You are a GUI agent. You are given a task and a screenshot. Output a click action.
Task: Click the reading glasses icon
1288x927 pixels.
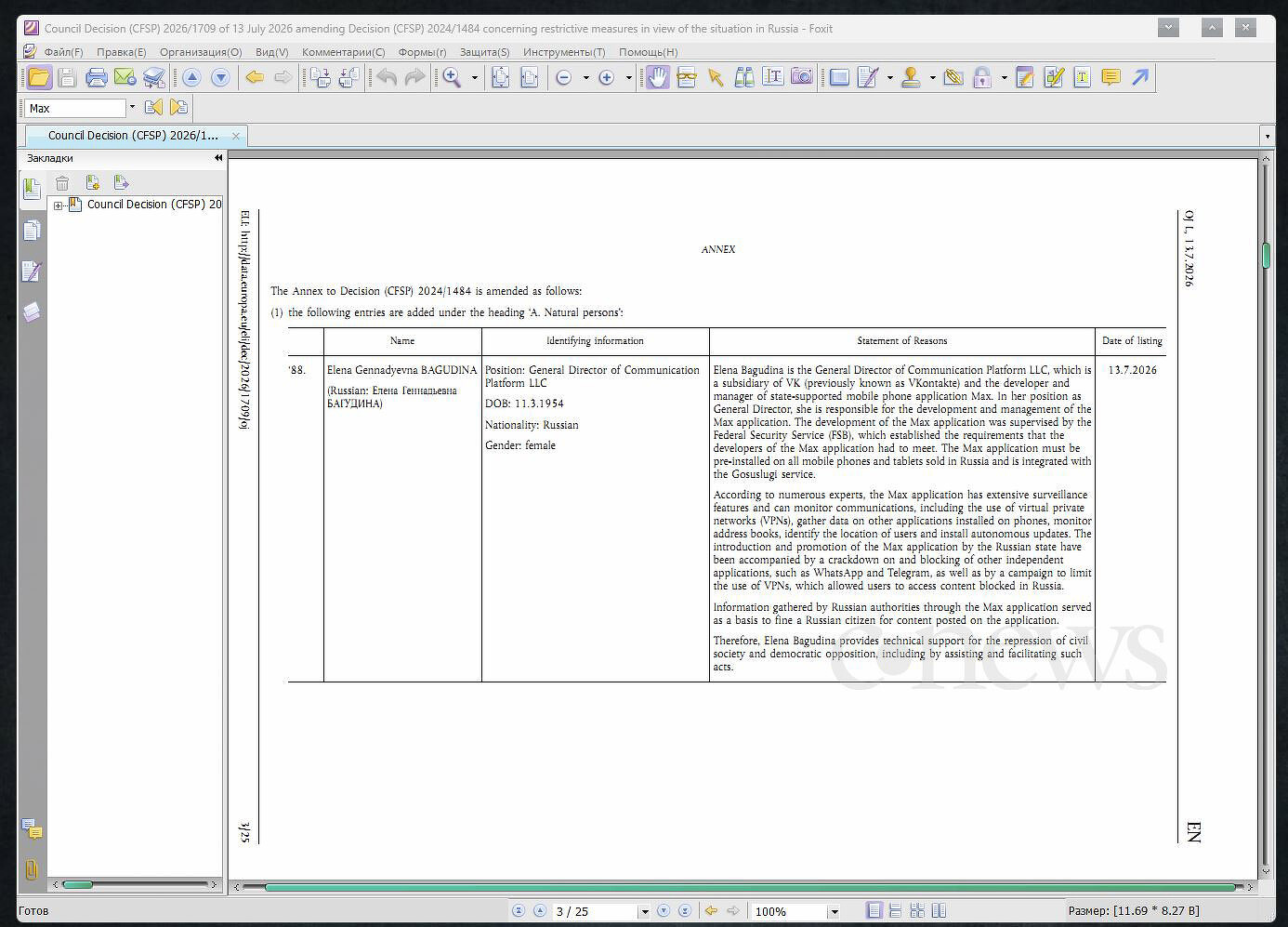pyautogui.click(x=687, y=78)
